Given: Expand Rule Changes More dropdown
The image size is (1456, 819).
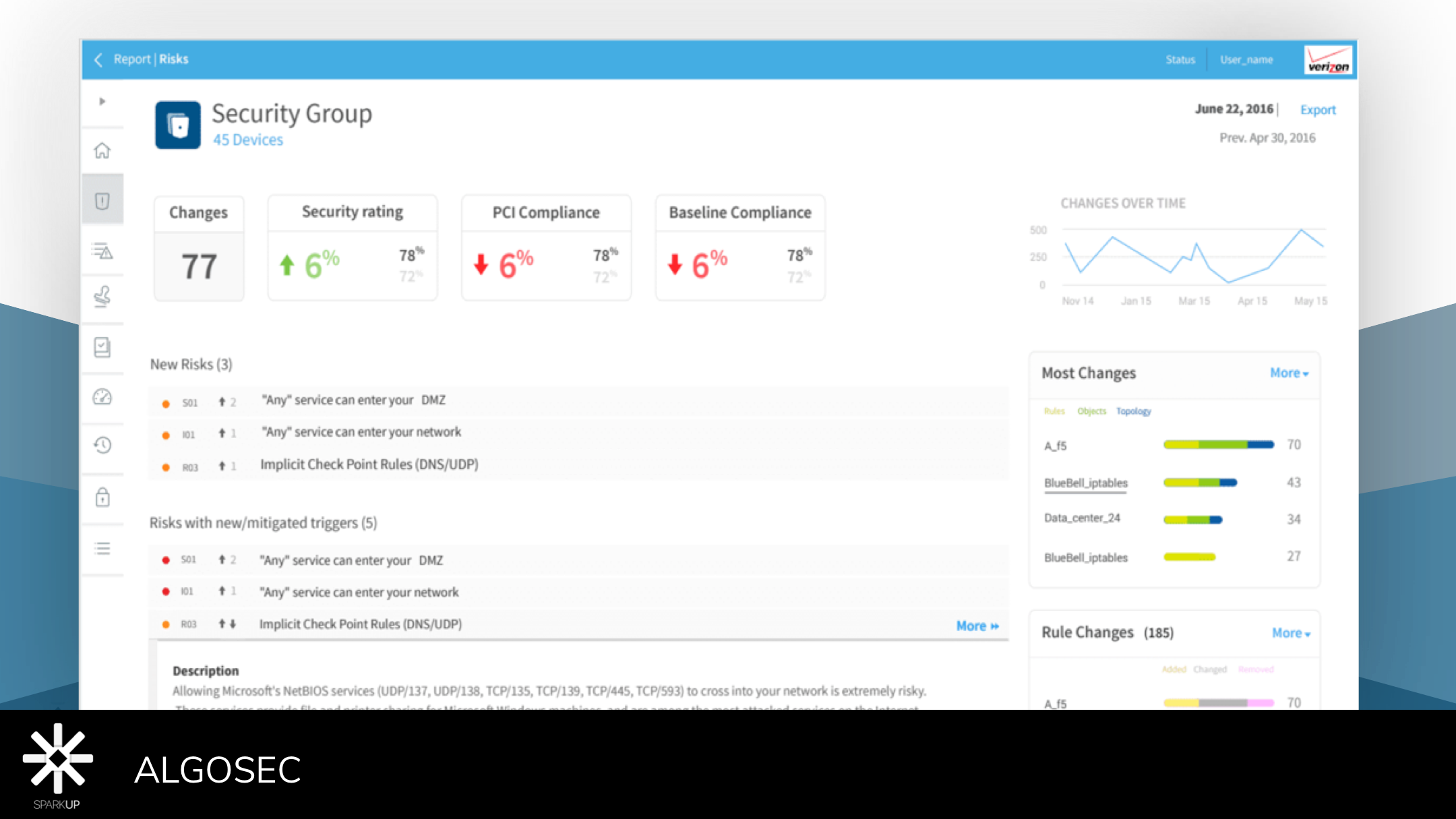Looking at the screenshot, I should click(x=1292, y=633).
